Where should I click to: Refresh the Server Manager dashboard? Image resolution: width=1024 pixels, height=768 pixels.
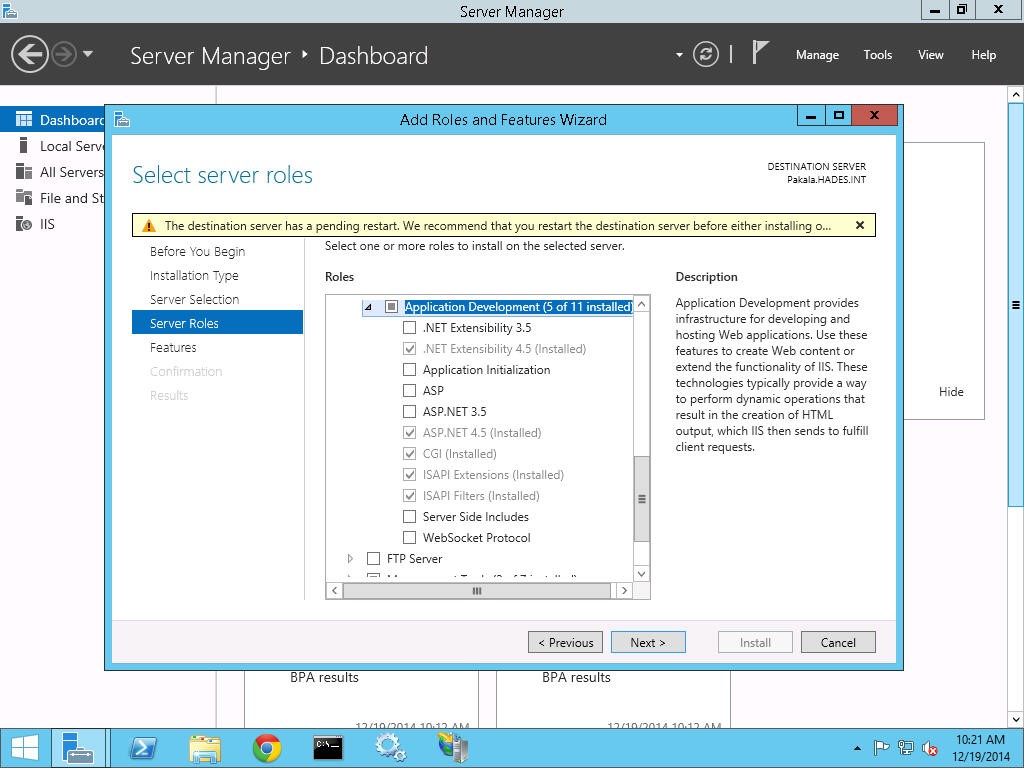[705, 54]
